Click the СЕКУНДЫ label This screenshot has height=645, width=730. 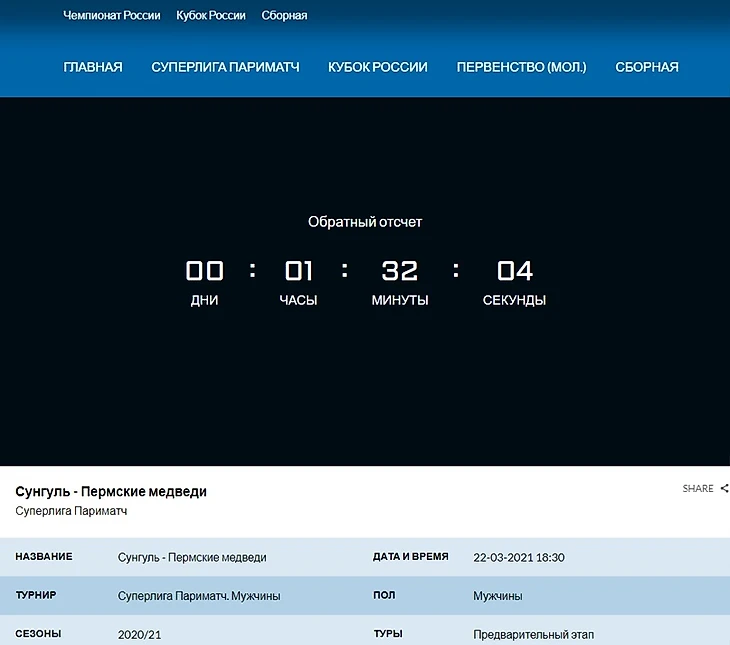pos(514,300)
